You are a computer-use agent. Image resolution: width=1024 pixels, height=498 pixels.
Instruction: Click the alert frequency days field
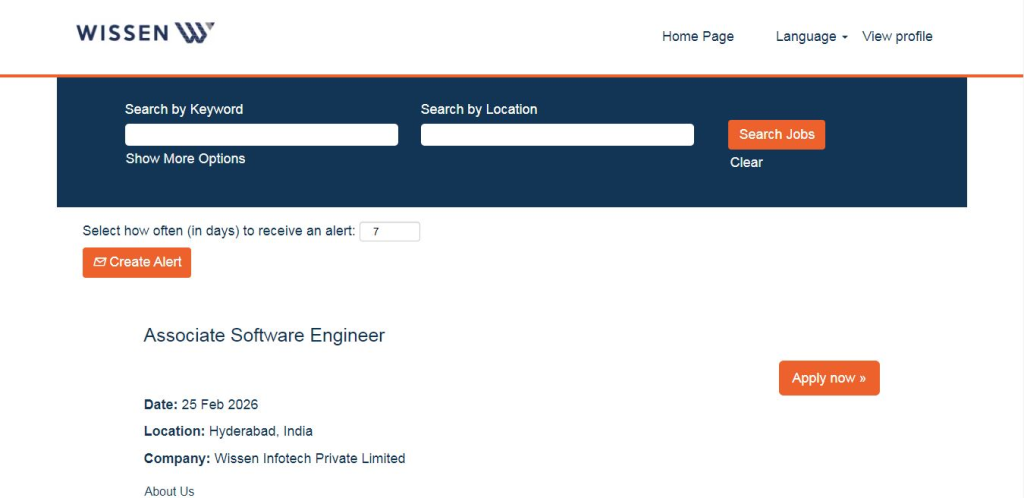(389, 232)
